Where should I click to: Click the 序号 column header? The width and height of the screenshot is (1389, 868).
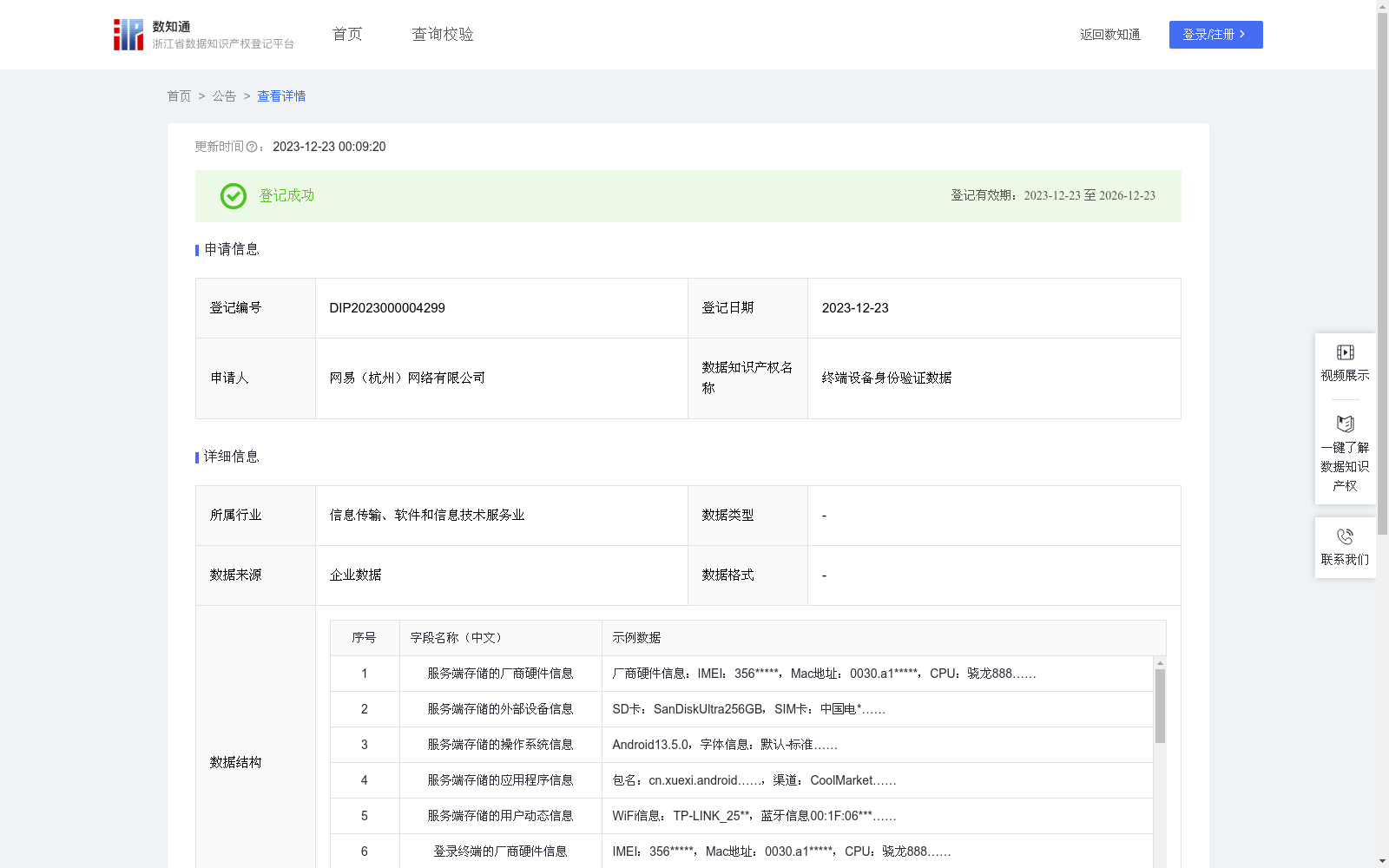(365, 638)
